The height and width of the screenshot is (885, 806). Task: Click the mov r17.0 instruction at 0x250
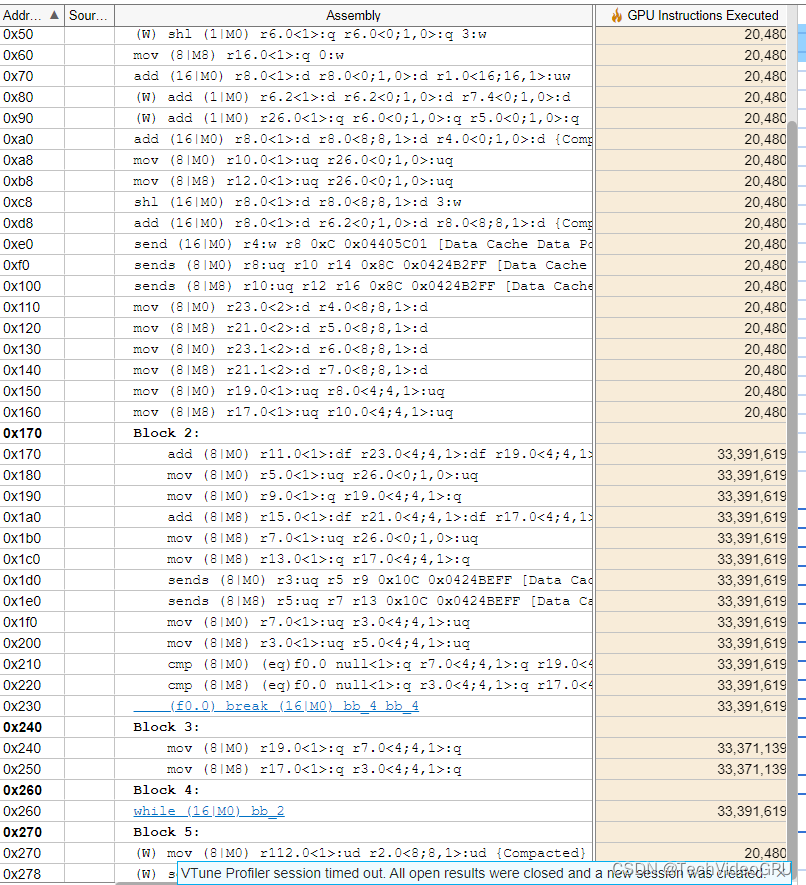[x=314, y=769]
